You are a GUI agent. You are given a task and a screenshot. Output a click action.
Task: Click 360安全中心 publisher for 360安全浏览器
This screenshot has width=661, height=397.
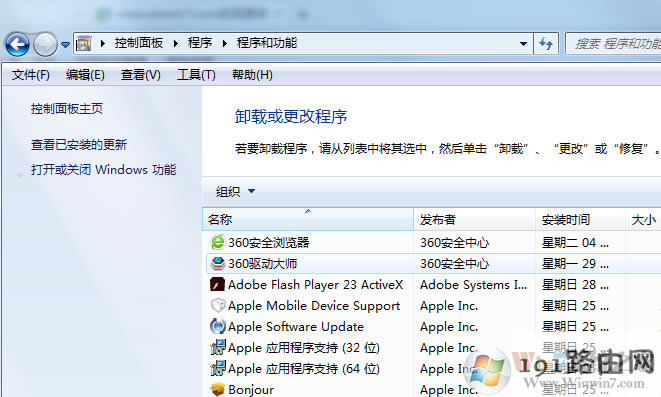(454, 243)
